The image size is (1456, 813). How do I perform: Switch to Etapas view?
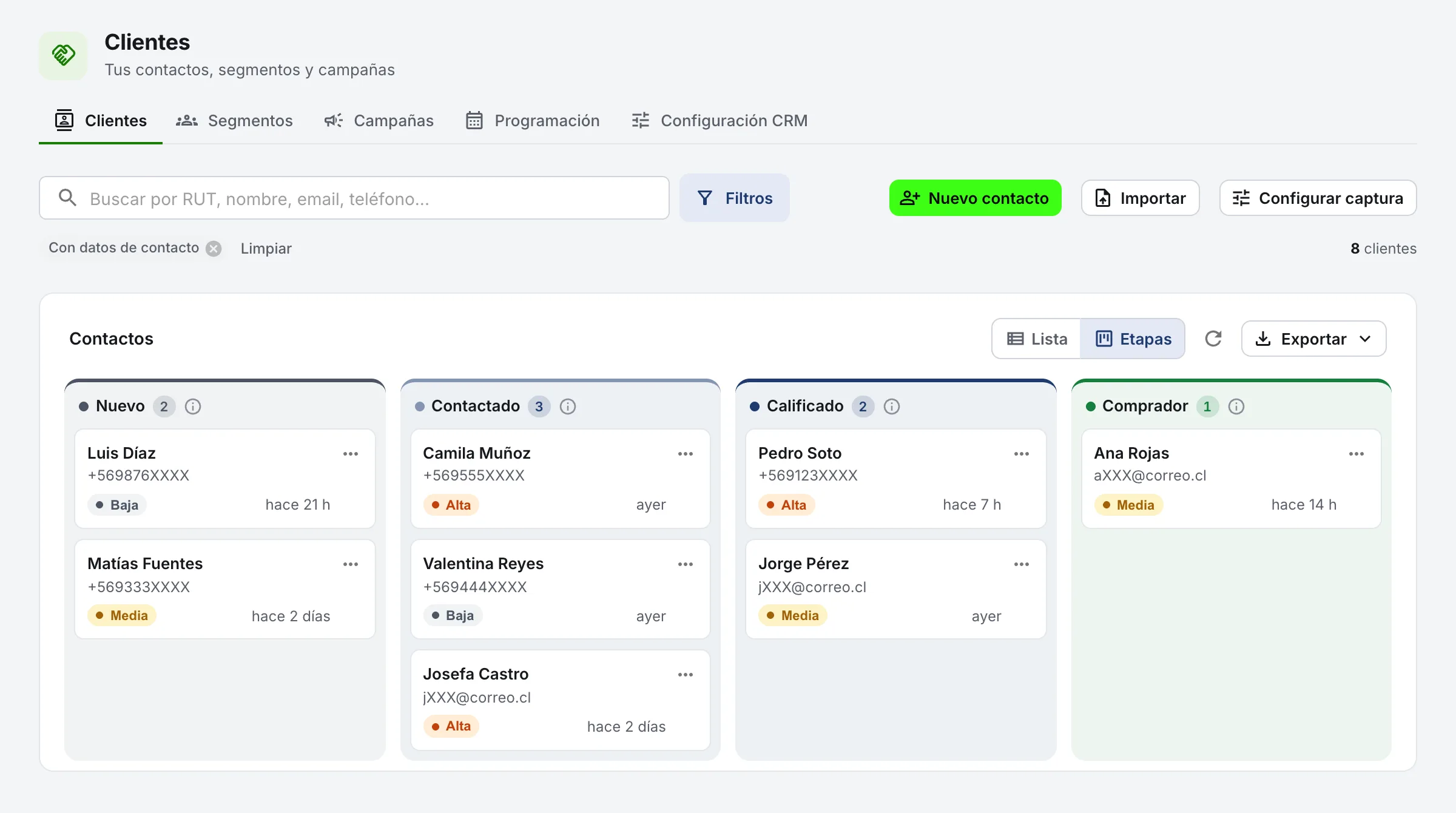pos(1133,339)
